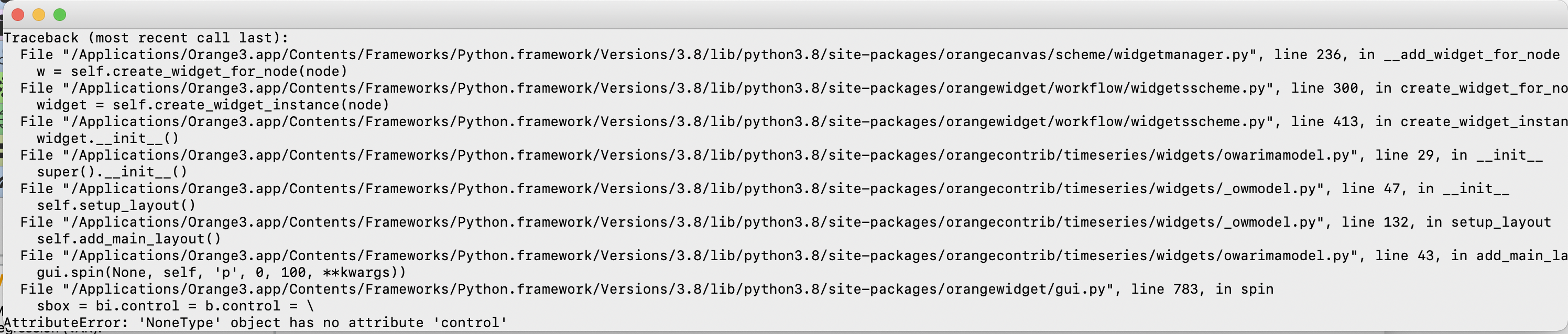Close the traceback window with red button
1568x334 pixels.
pyautogui.click(x=18, y=15)
